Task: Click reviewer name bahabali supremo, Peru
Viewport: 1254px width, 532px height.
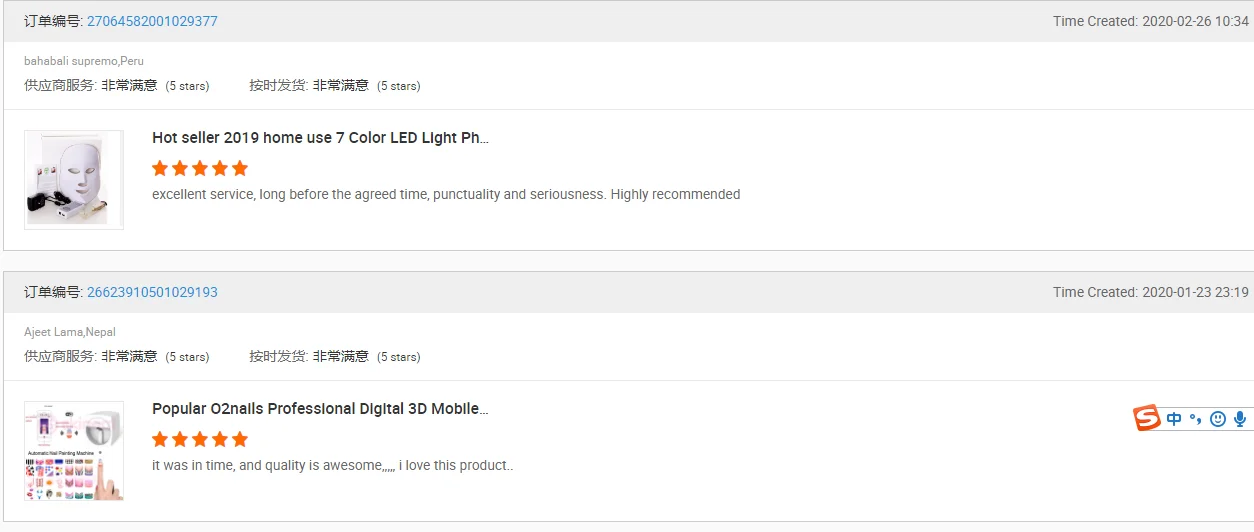Action: click(x=84, y=61)
